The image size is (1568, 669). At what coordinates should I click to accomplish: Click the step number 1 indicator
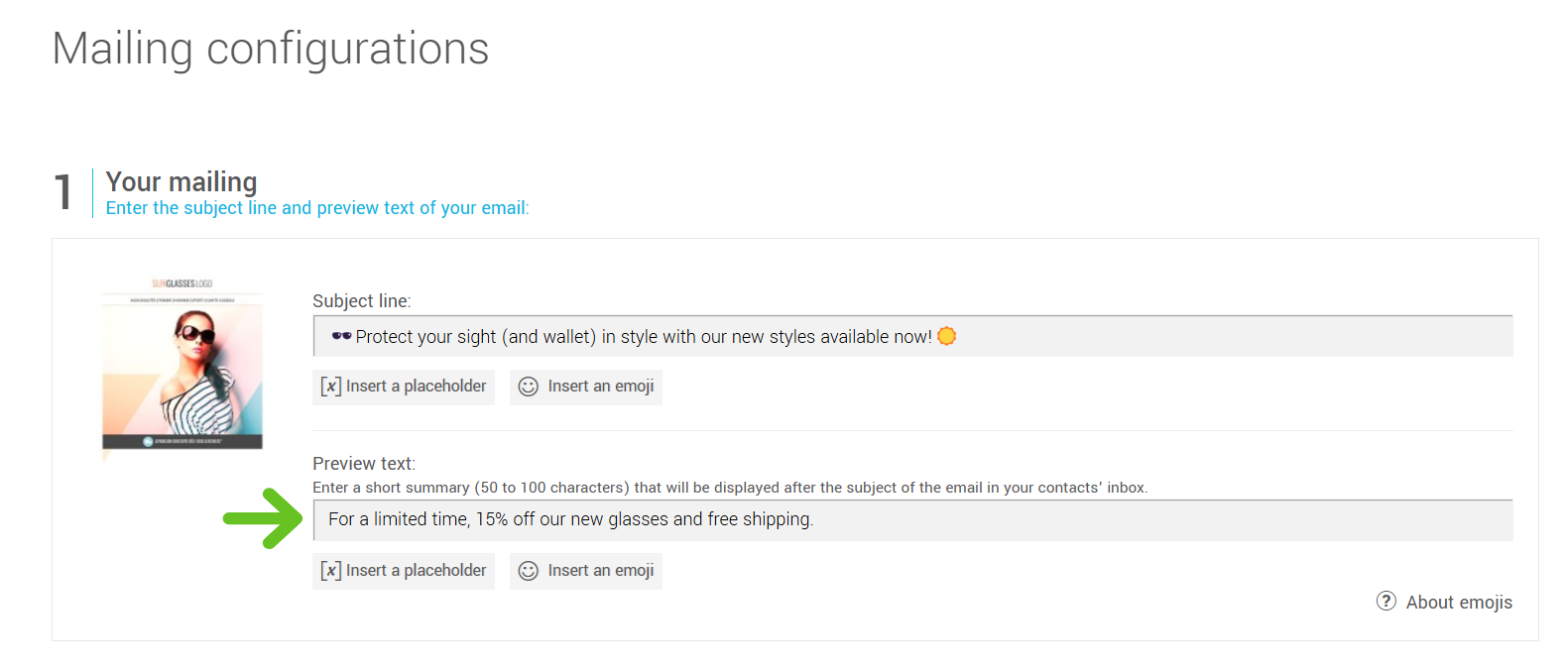[x=63, y=192]
